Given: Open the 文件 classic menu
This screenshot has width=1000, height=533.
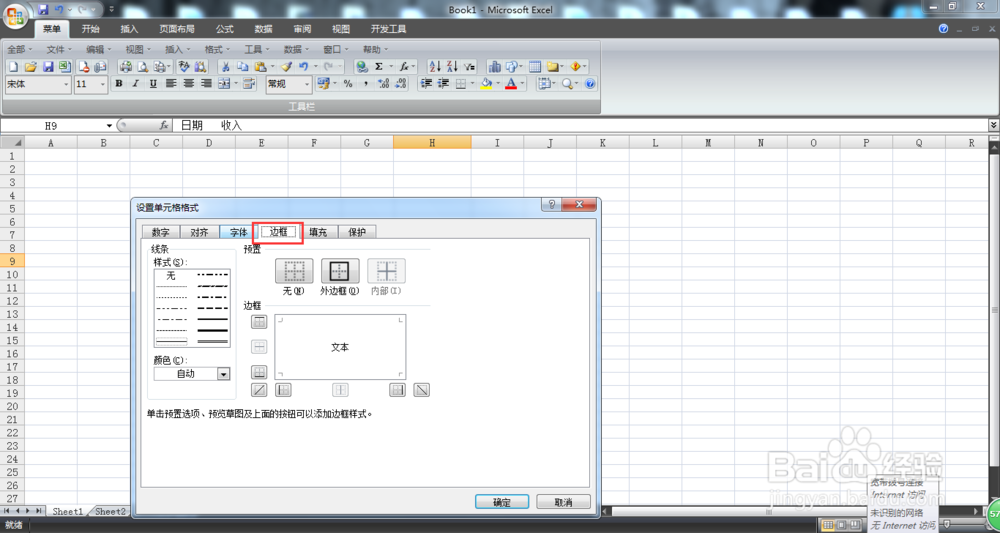Looking at the screenshot, I should 59,49.
